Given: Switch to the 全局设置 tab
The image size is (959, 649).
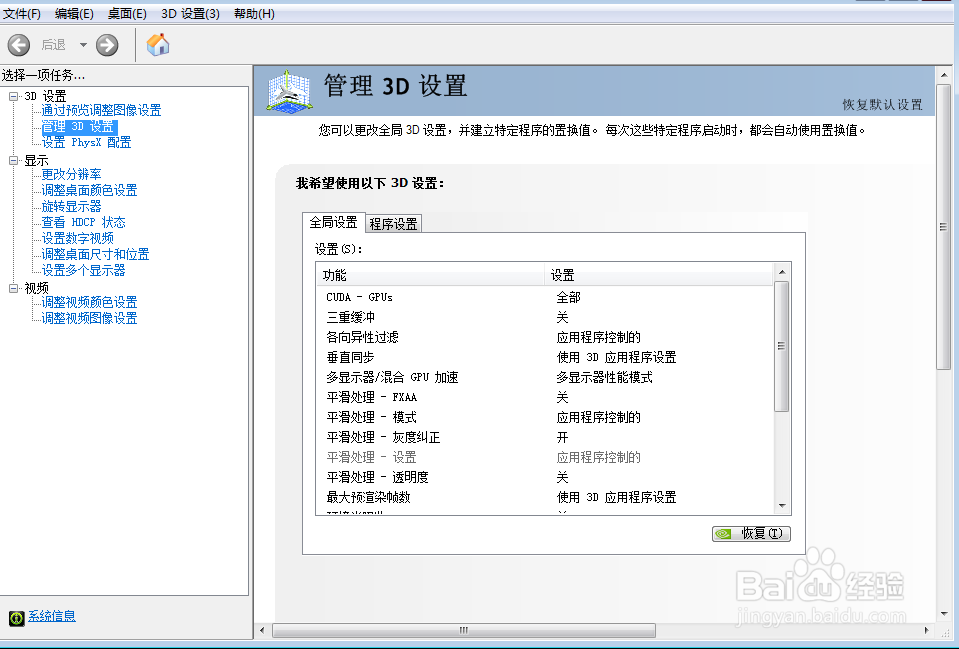Looking at the screenshot, I should coord(333,222).
